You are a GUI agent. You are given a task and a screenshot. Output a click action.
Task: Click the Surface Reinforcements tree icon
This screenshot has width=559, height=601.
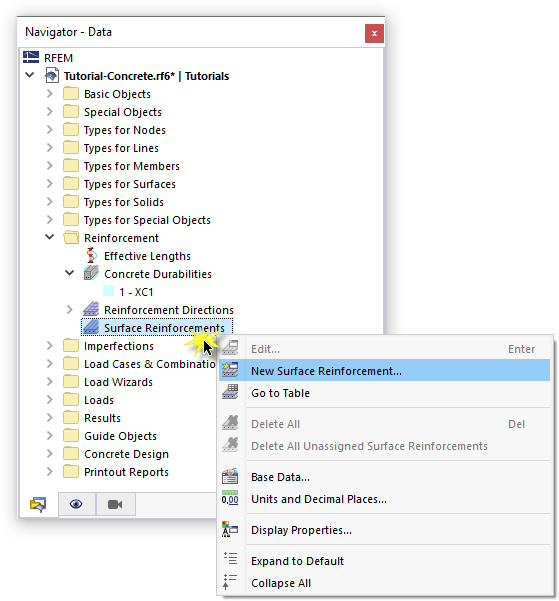[x=91, y=328]
